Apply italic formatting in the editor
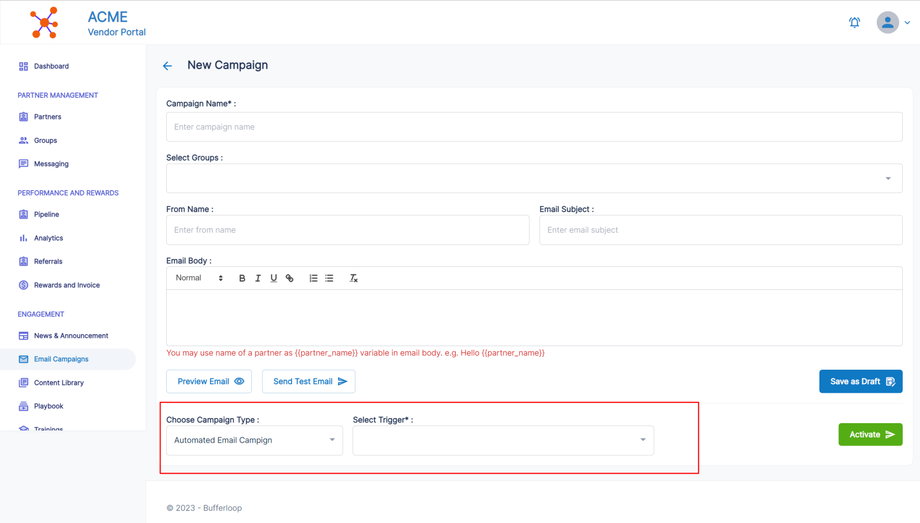The height and width of the screenshot is (523, 920). 258,279
